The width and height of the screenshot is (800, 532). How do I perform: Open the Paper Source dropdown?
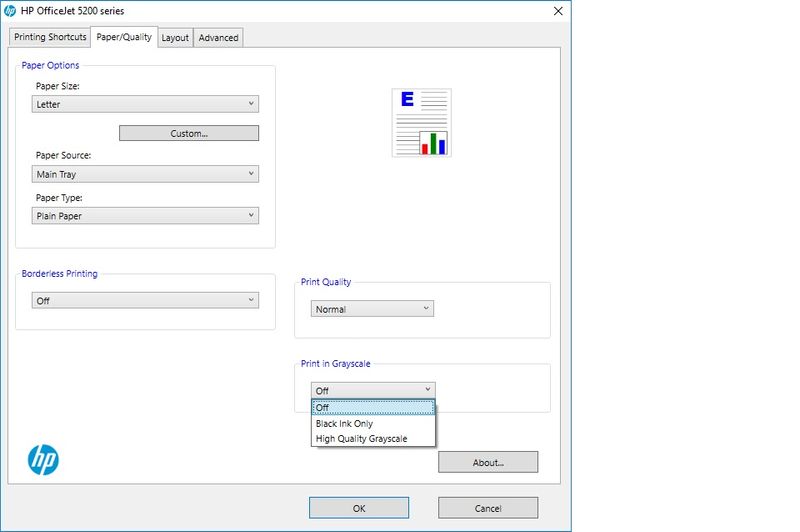(x=145, y=174)
